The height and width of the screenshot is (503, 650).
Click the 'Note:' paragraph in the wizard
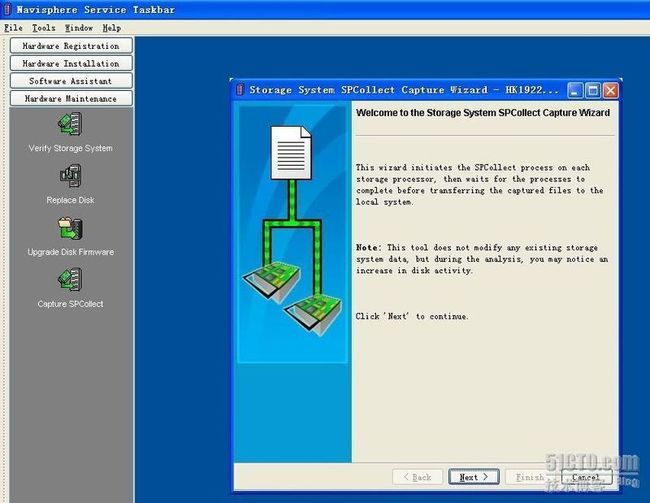click(x=482, y=259)
